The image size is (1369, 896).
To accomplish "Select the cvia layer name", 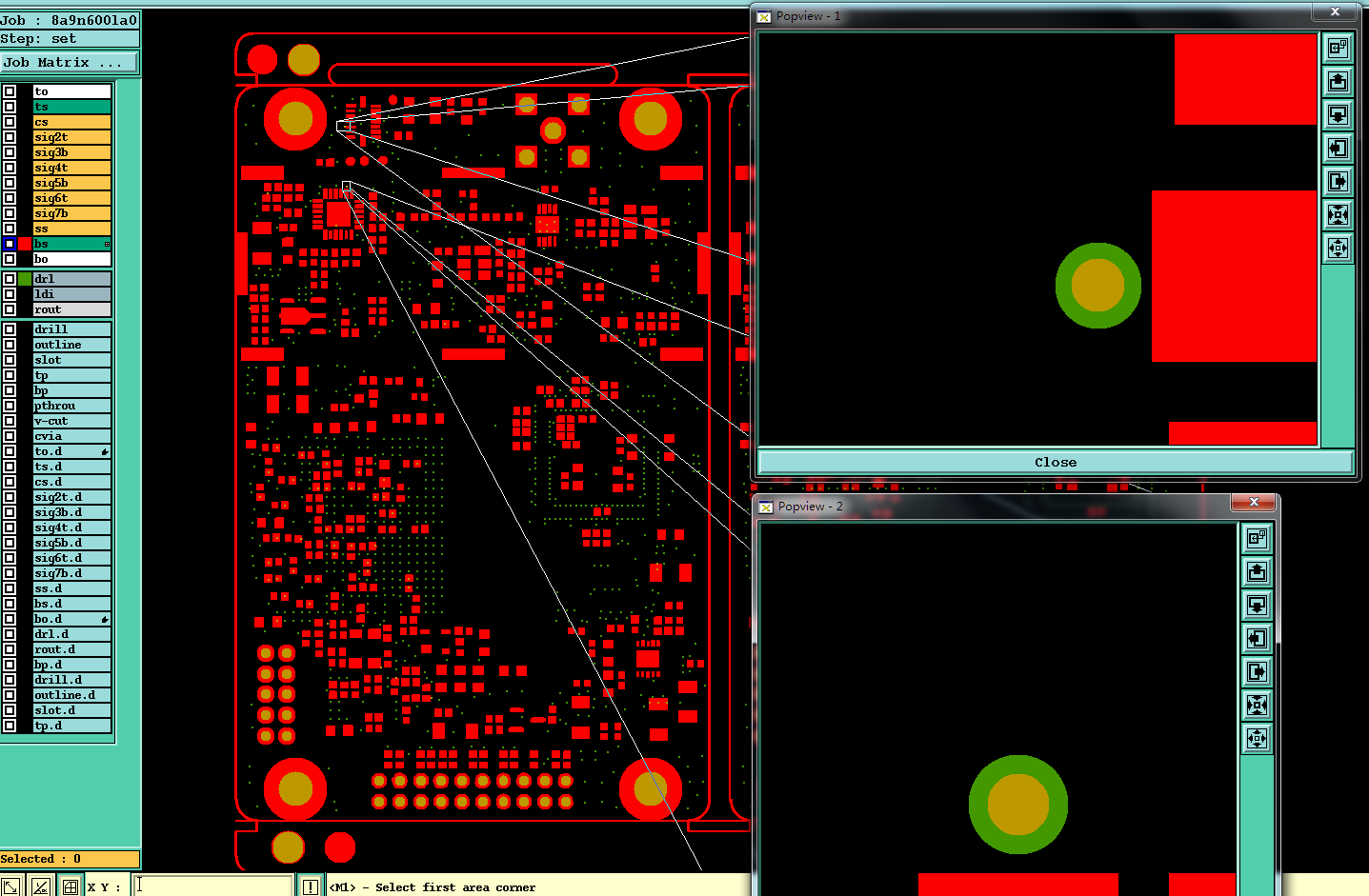I will click(x=72, y=436).
